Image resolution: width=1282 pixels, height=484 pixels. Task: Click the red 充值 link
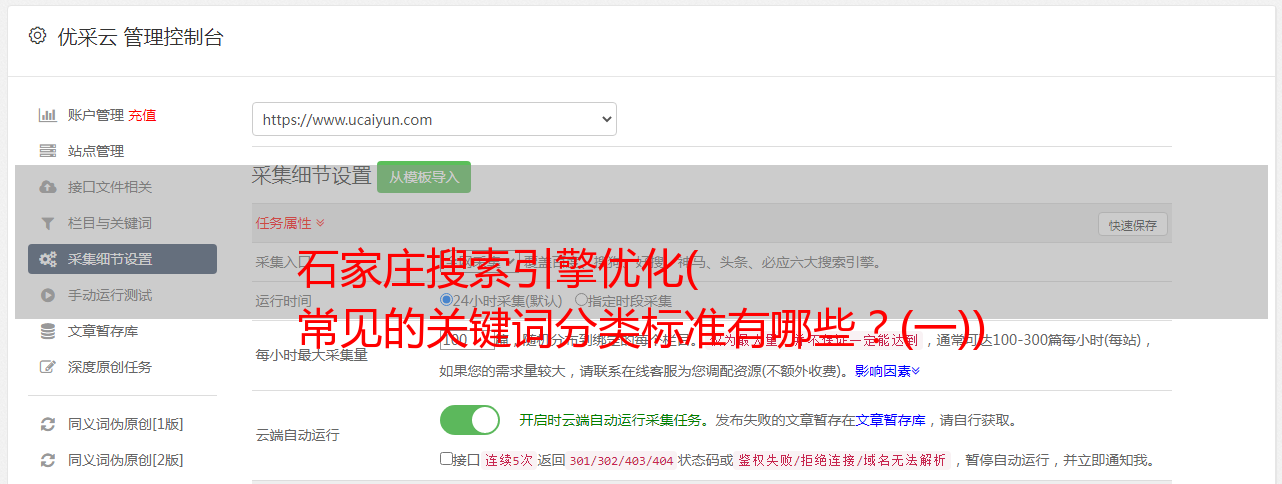(142, 115)
